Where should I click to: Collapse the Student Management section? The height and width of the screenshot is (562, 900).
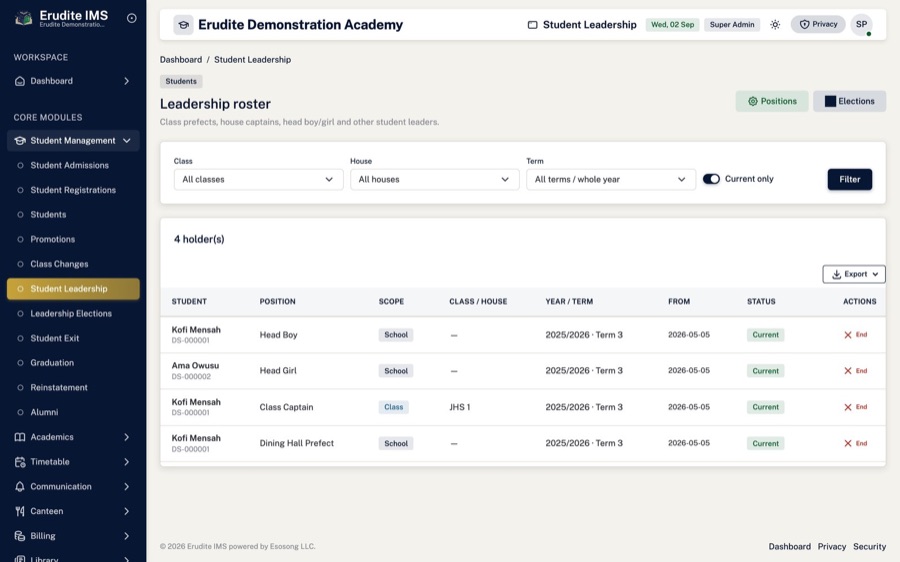(x=127, y=141)
